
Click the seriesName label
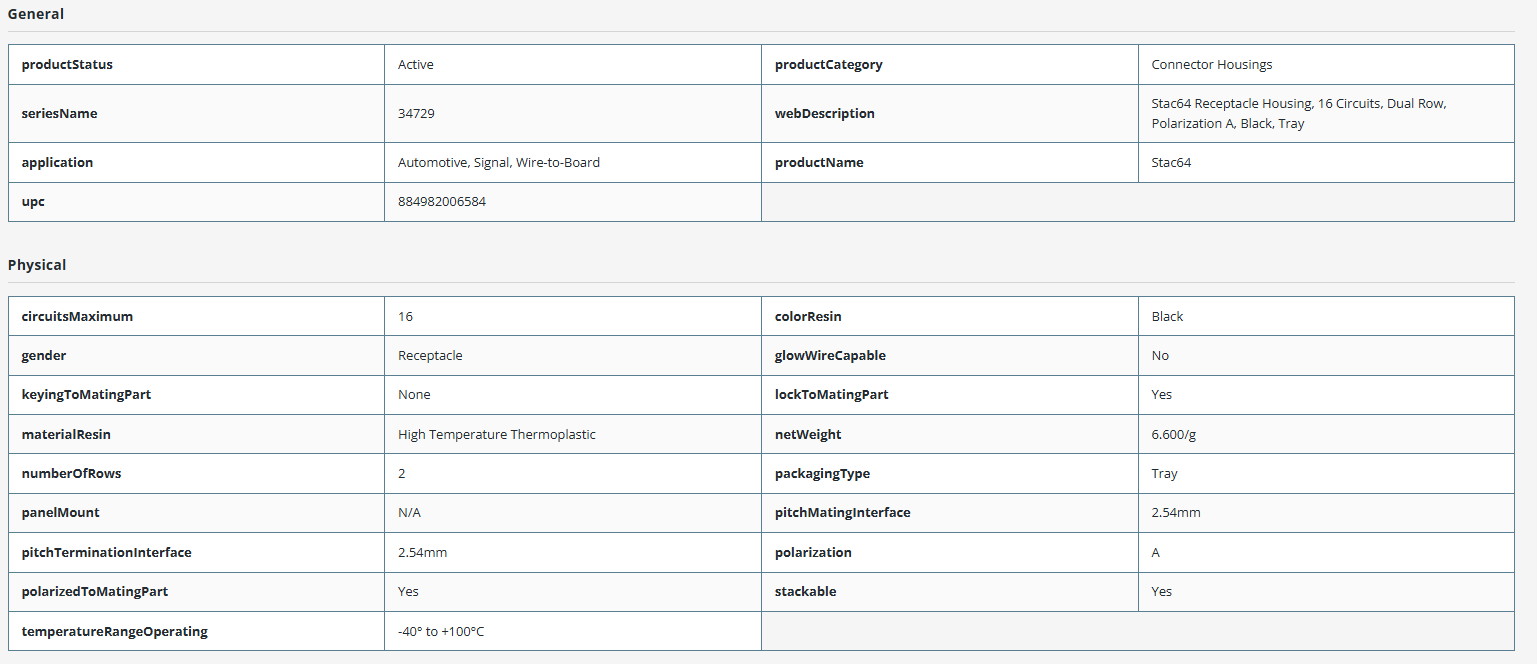(x=60, y=113)
